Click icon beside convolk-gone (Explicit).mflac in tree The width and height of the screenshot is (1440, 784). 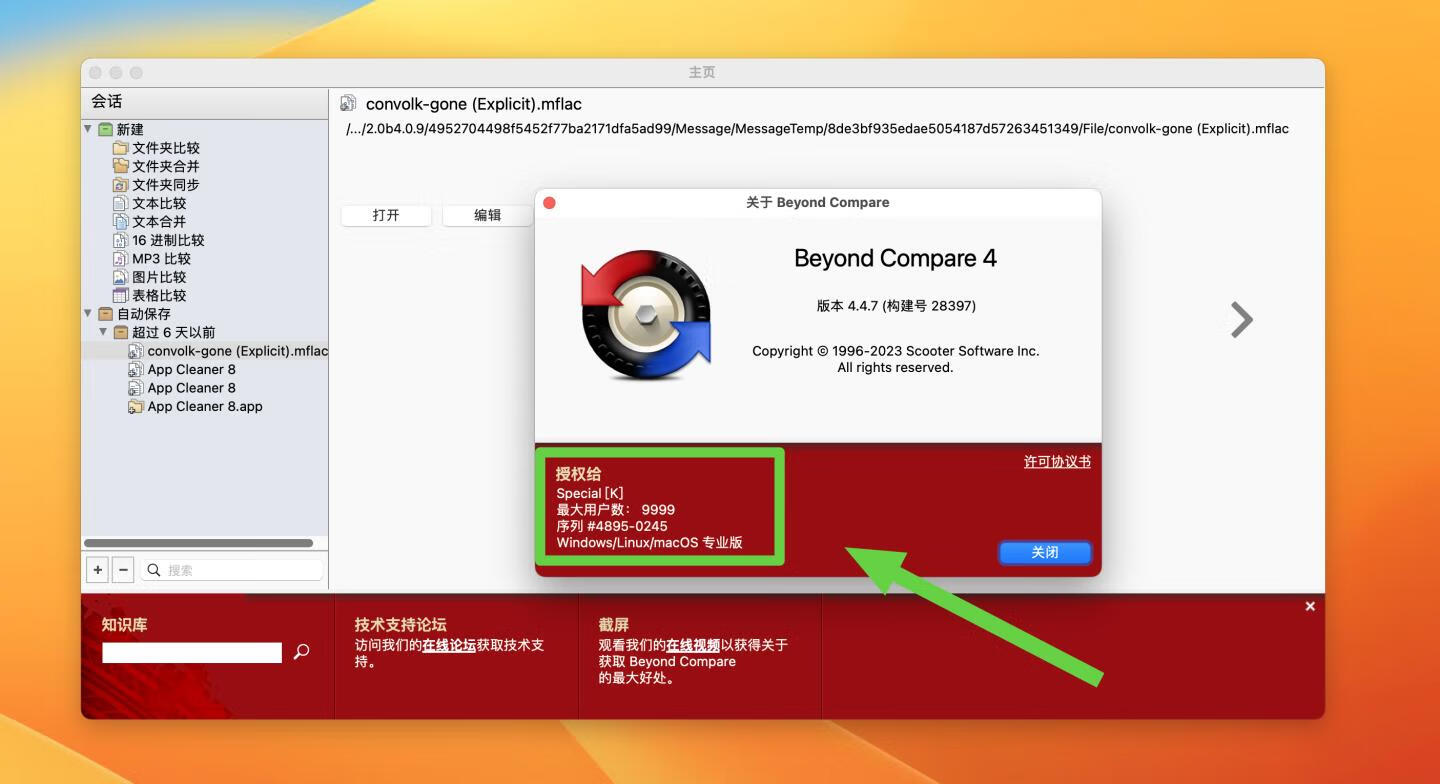click(x=136, y=351)
